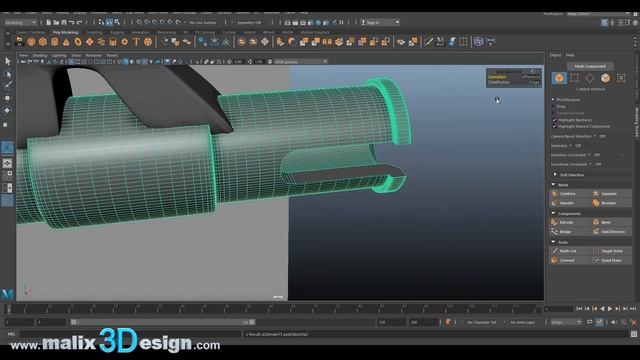640x360 pixels.
Task: Click the redo arrow in status line
Action: click(80, 22)
